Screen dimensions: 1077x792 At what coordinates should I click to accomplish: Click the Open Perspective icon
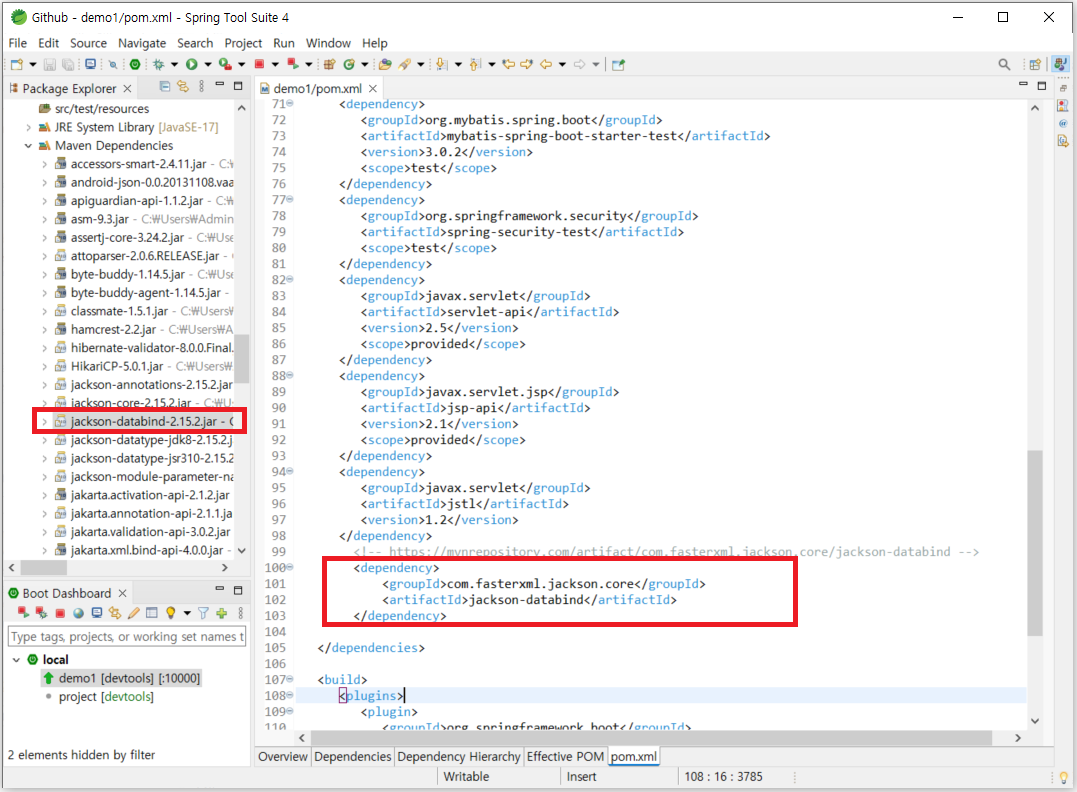point(1035,65)
